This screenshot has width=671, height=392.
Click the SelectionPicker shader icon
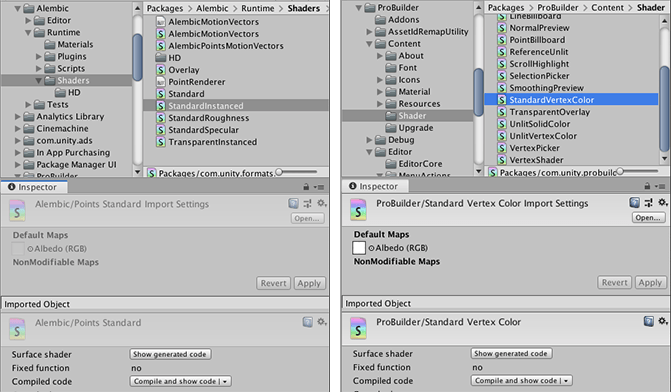pos(502,76)
